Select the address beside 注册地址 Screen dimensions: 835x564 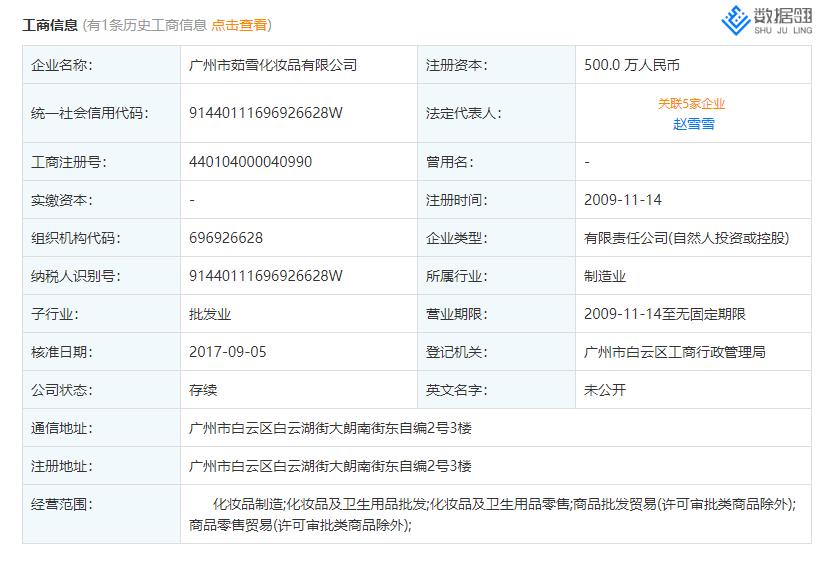pyautogui.click(x=330, y=467)
